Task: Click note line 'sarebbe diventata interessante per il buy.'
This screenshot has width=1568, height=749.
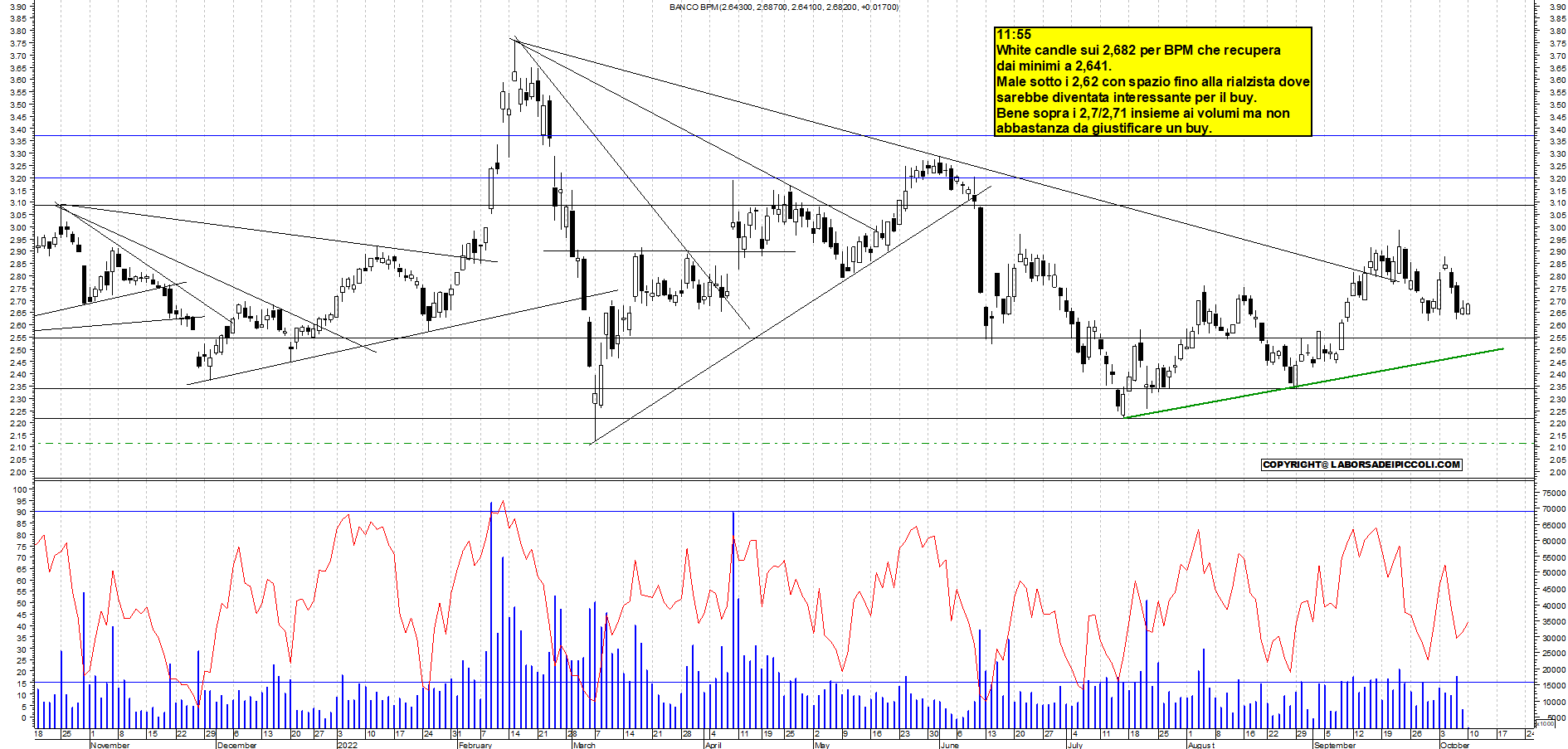Action: click(1127, 98)
